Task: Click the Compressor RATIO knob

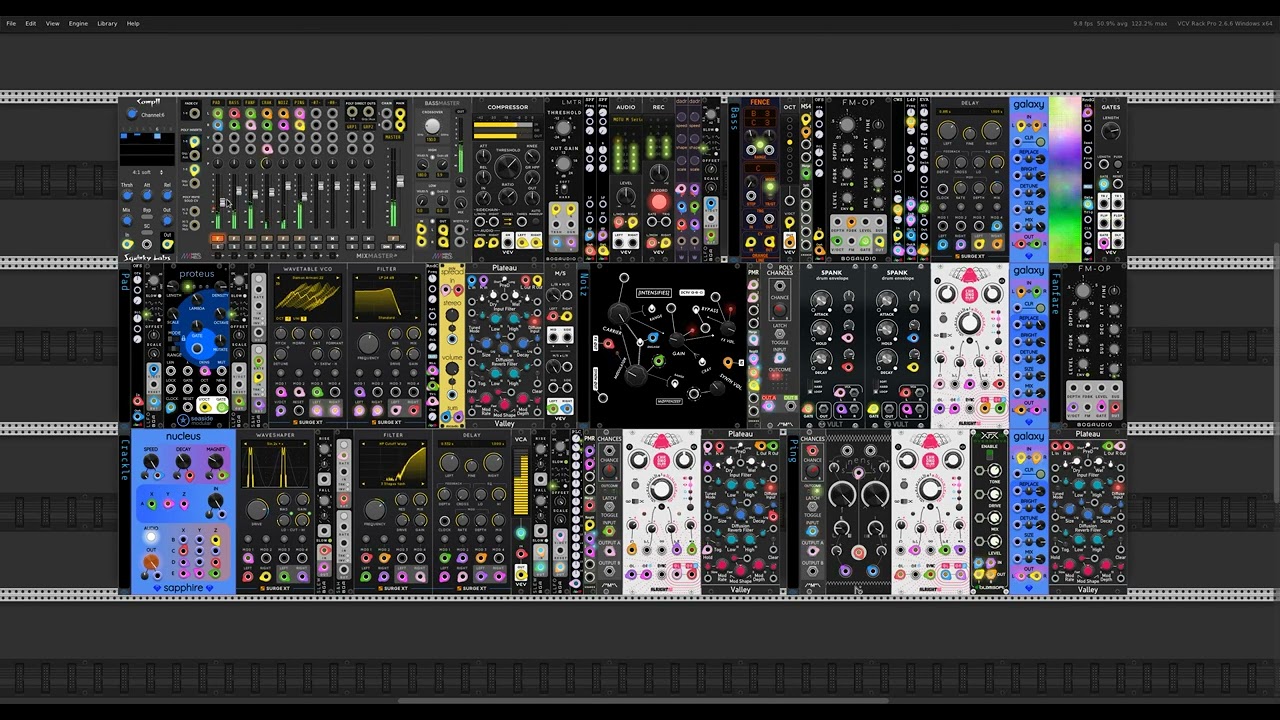Action: [508, 196]
